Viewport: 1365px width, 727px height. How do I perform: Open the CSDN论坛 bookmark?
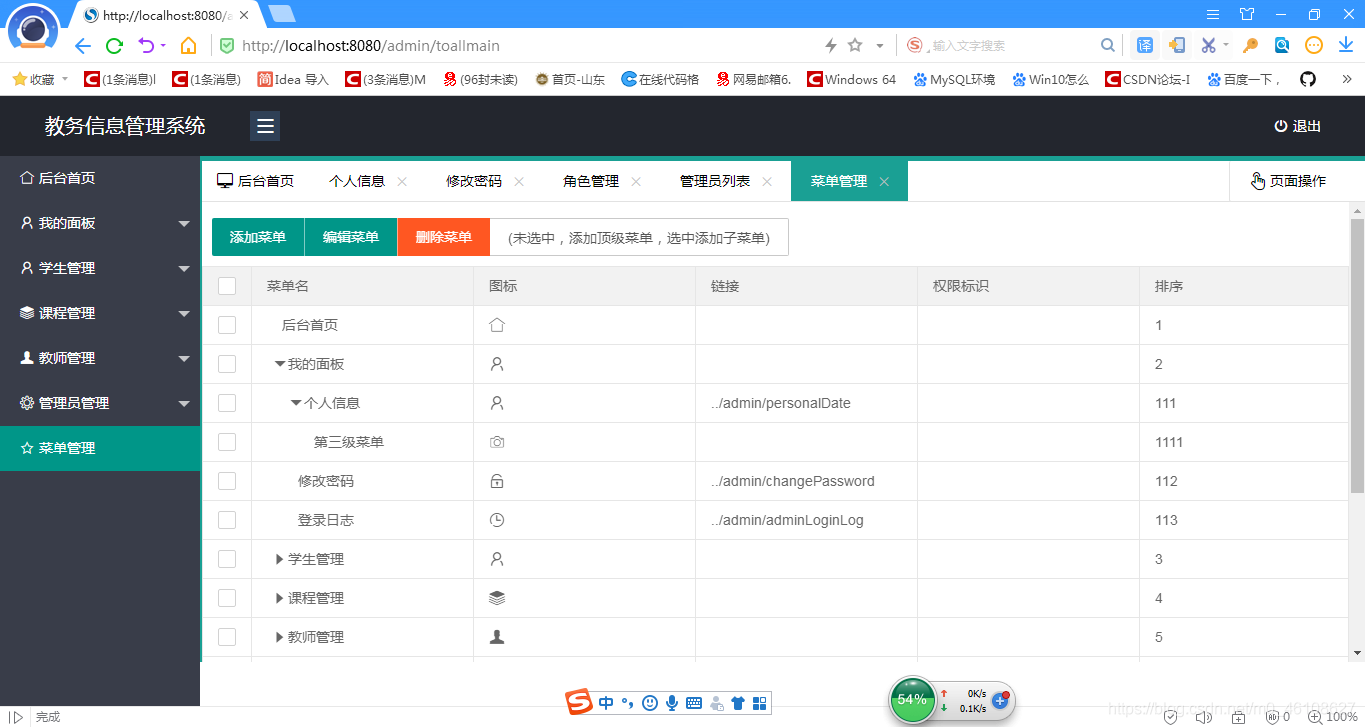(1148, 79)
